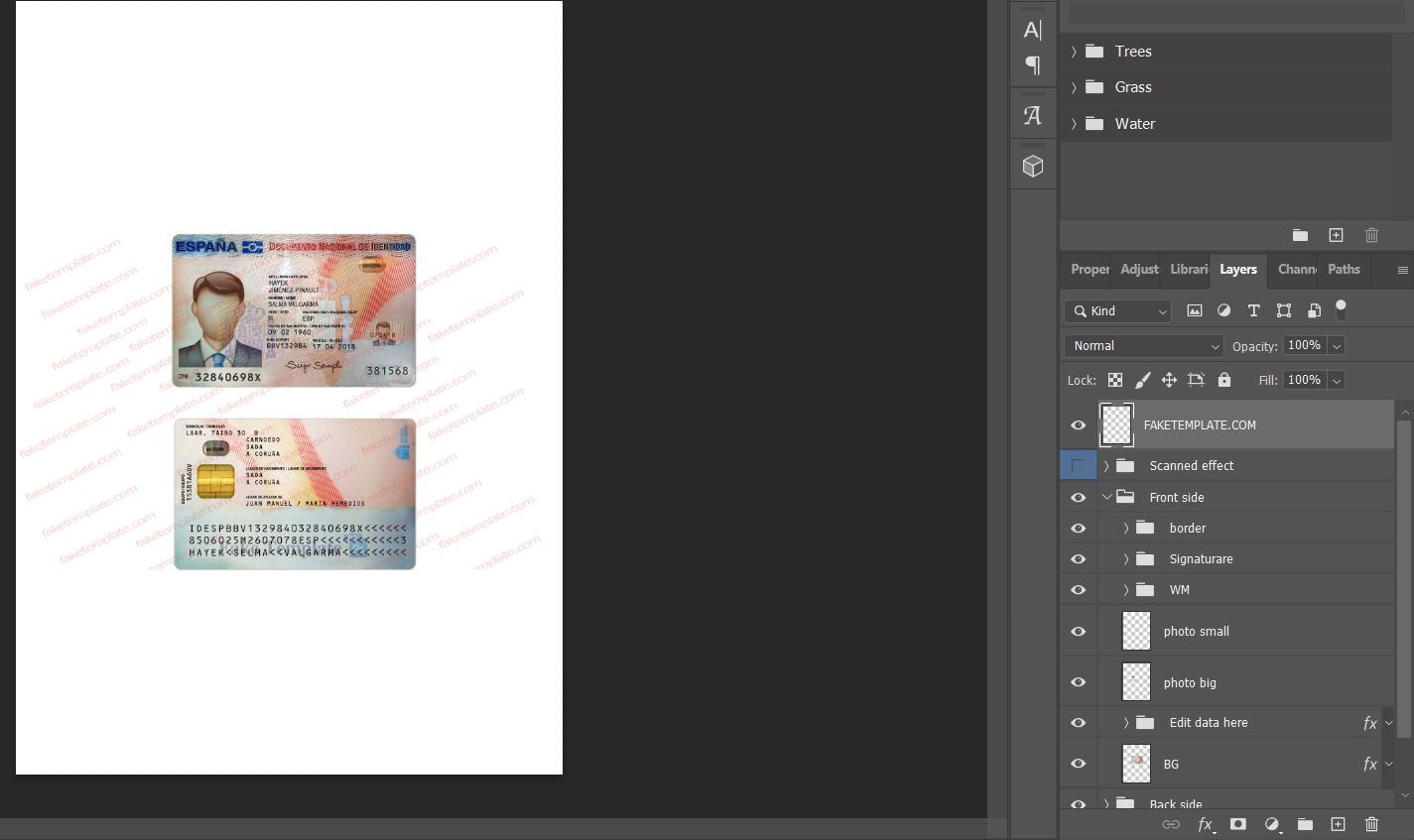The width and height of the screenshot is (1414, 840).
Task: Click the pixel layers filter icon
Action: (1194, 310)
